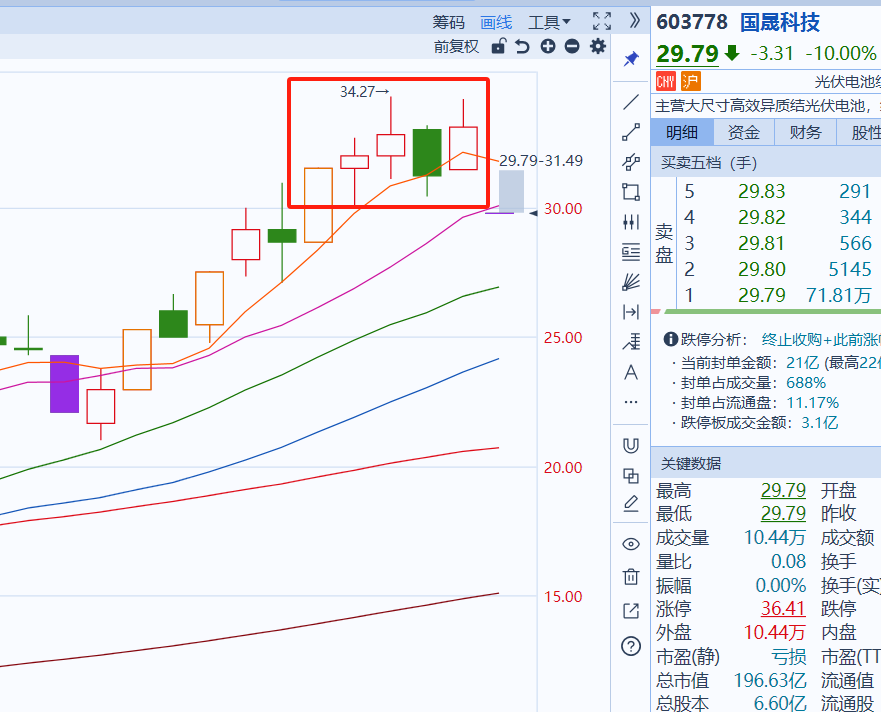This screenshot has height=712, width=881.
Task: Zoom in chart with plus circle icon
Action: coord(548,46)
